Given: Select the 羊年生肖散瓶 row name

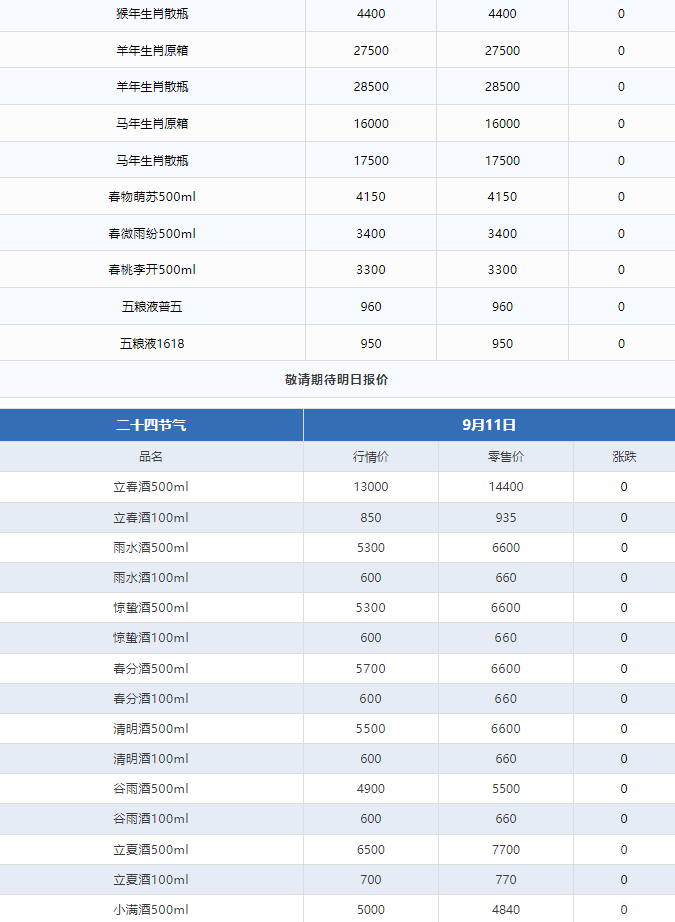Looking at the screenshot, I should (152, 86).
